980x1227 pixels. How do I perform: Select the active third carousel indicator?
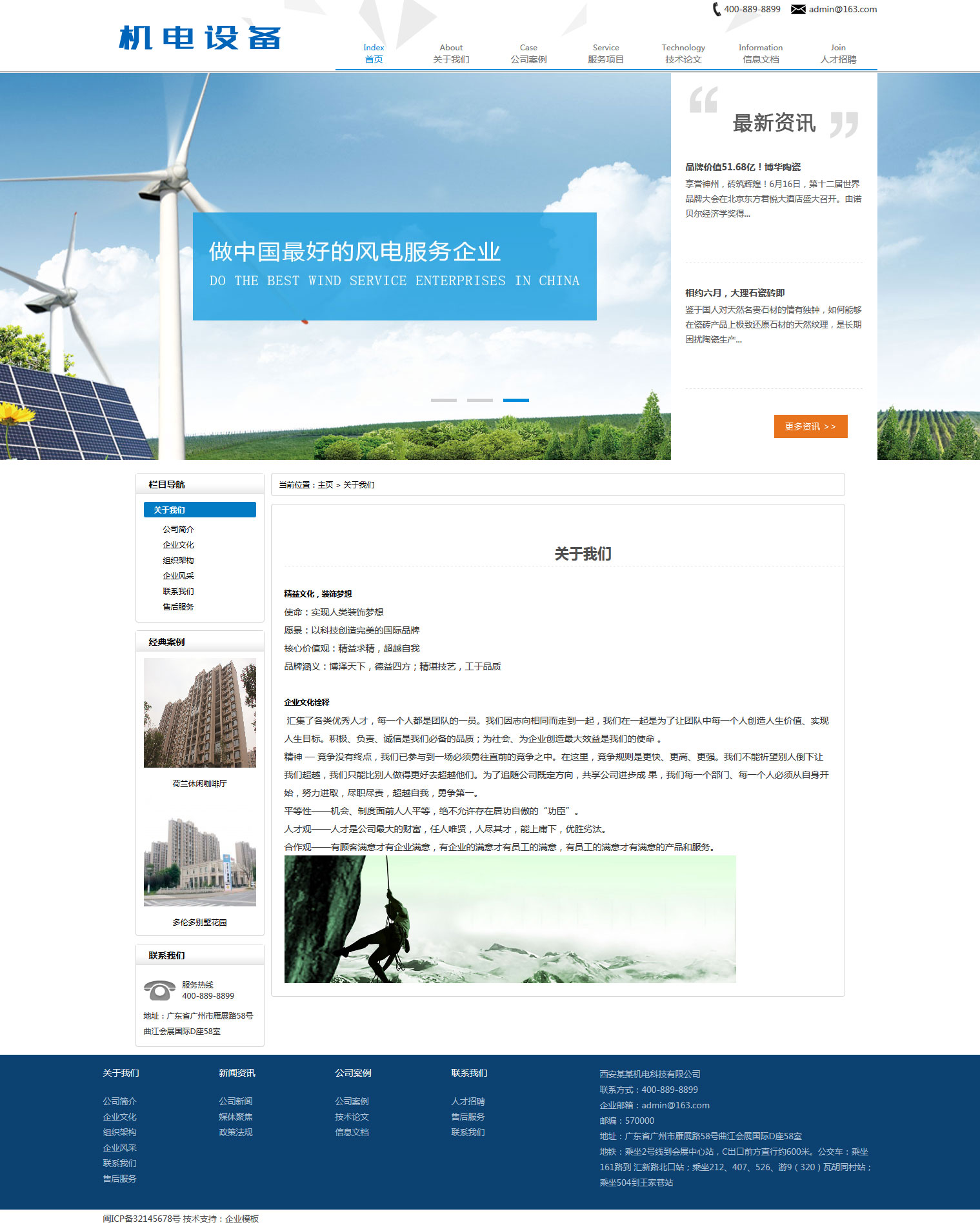tap(515, 400)
